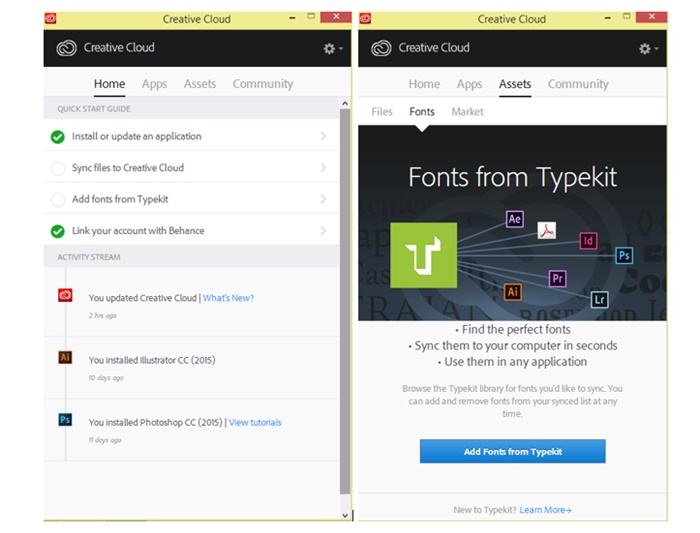Click the Photoshop icon in activity stream
Viewport: 700px width, 533px height.
coord(65,420)
